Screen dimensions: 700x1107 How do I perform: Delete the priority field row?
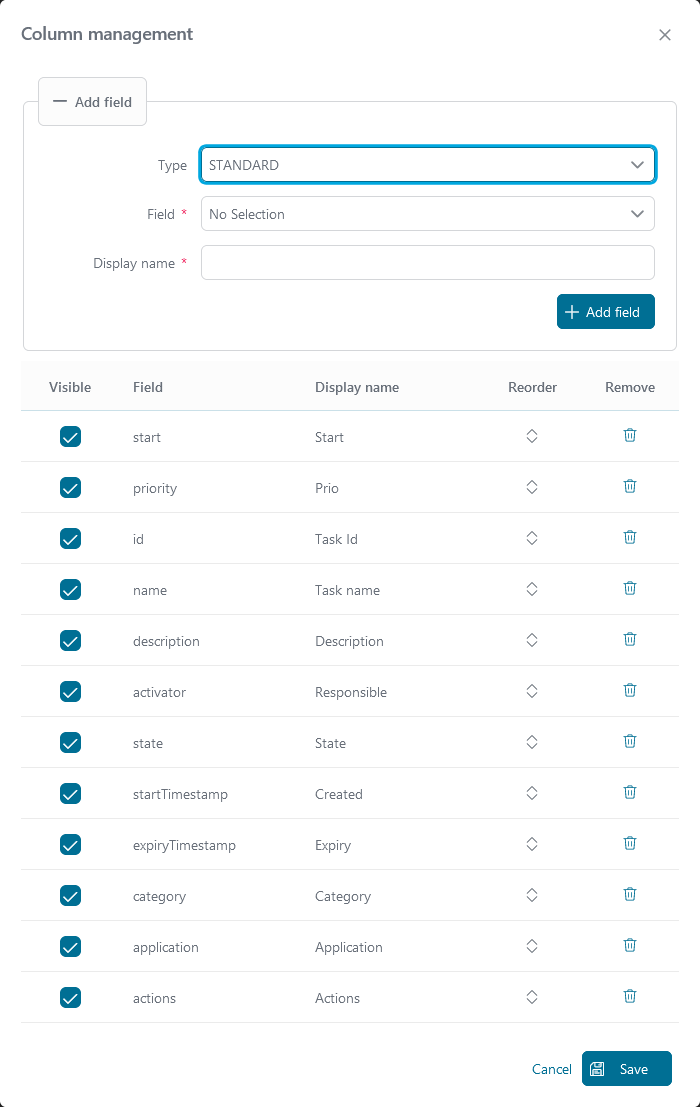coord(630,487)
